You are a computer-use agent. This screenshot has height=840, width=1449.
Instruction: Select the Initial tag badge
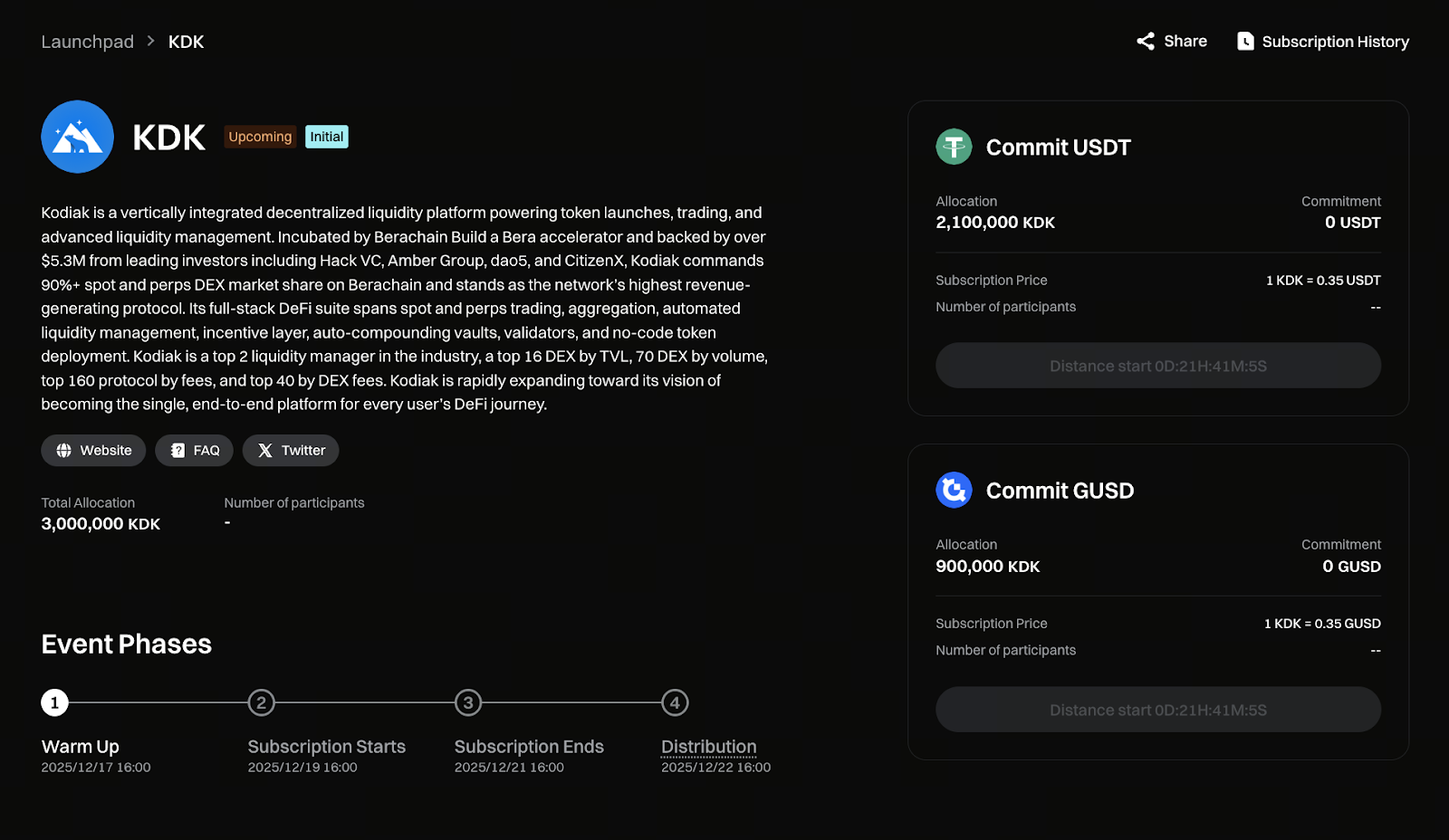[x=327, y=137]
